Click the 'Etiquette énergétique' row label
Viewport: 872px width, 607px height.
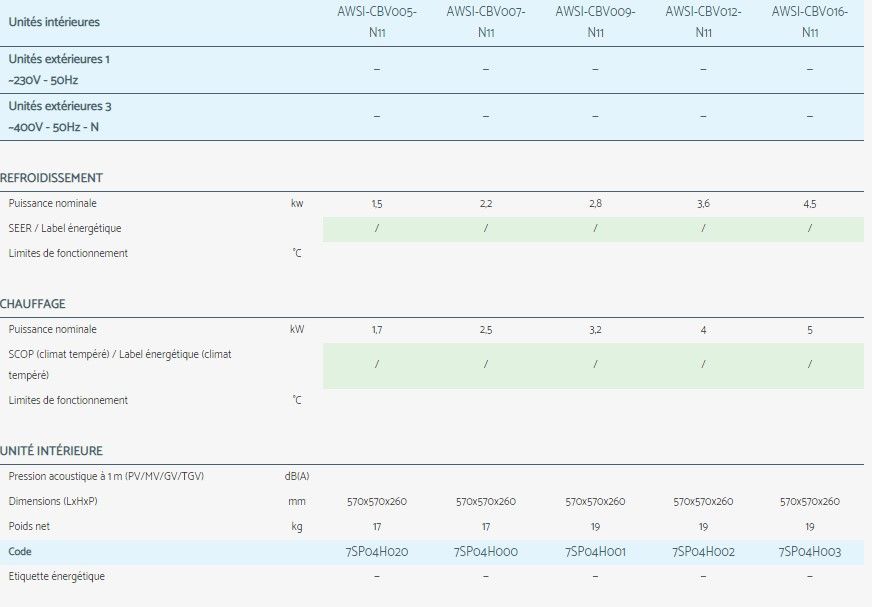[56, 576]
